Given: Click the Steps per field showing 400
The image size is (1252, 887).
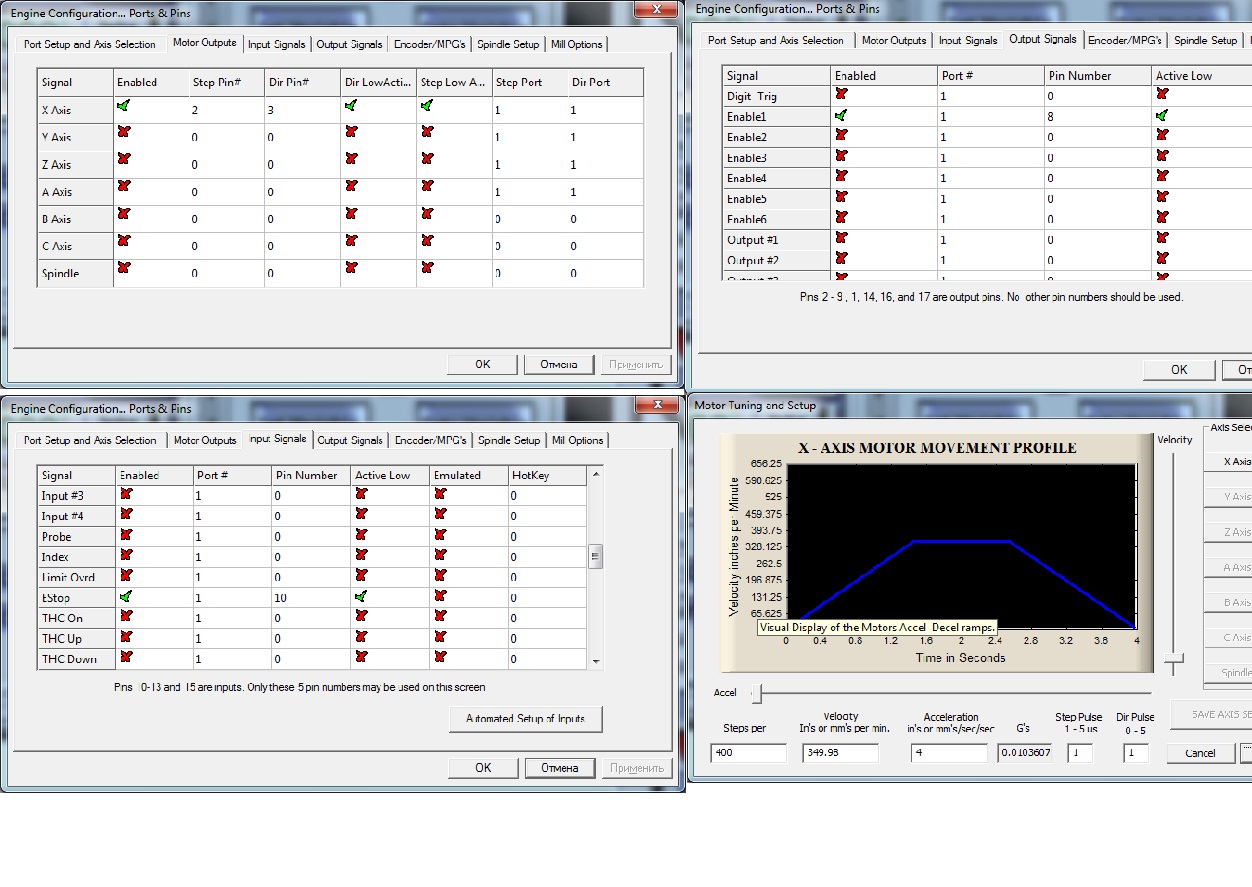Looking at the screenshot, I should (x=749, y=753).
